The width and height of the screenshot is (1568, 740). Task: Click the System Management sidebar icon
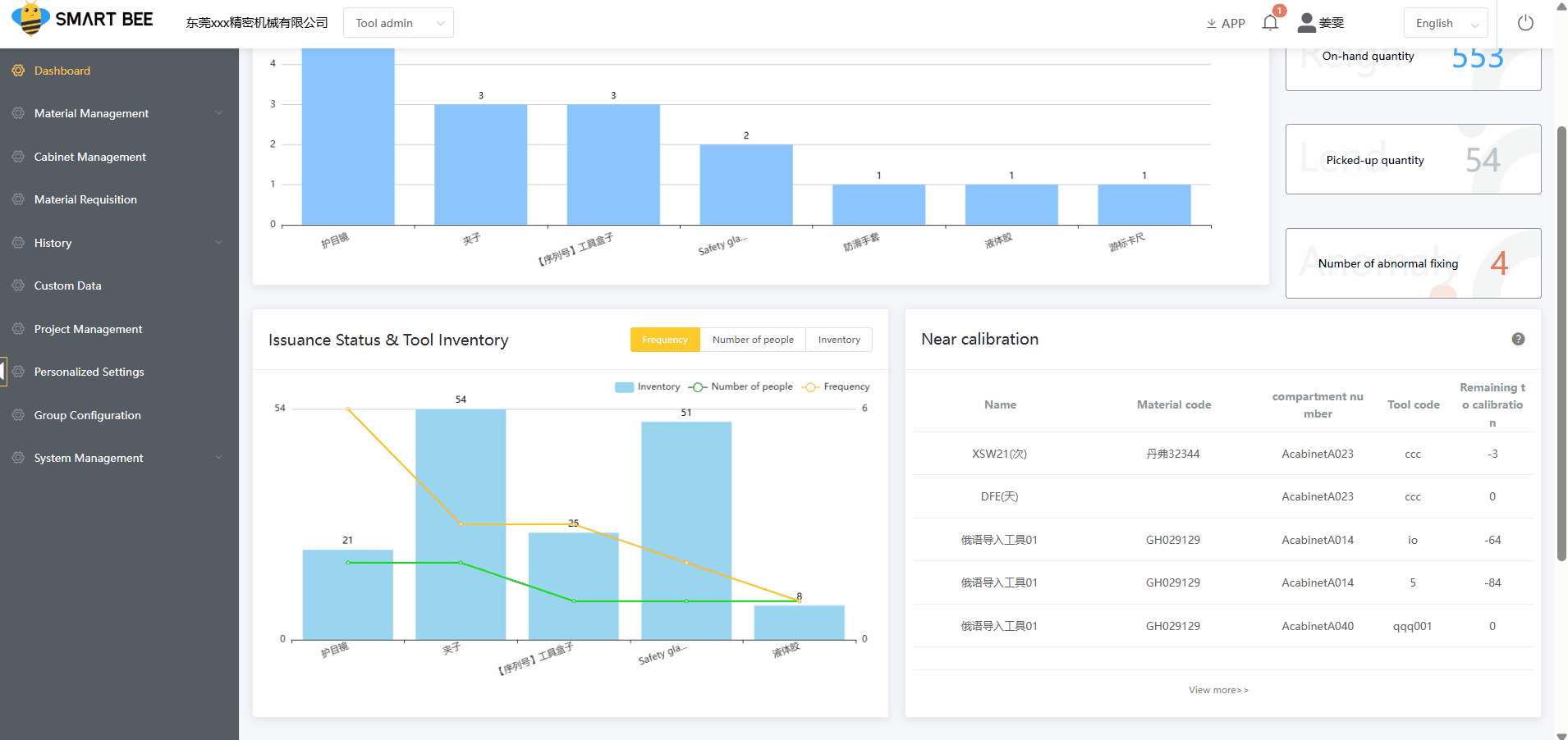tap(18, 458)
